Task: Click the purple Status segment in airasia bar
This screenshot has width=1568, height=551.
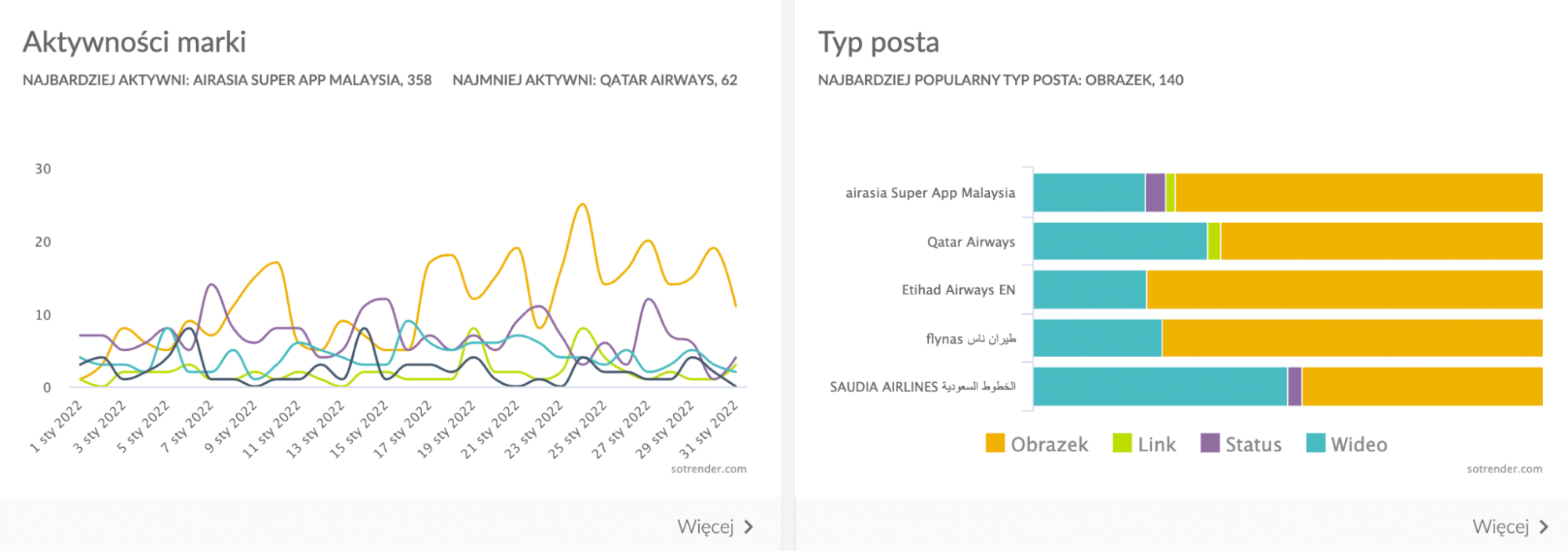Action: 1155,193
